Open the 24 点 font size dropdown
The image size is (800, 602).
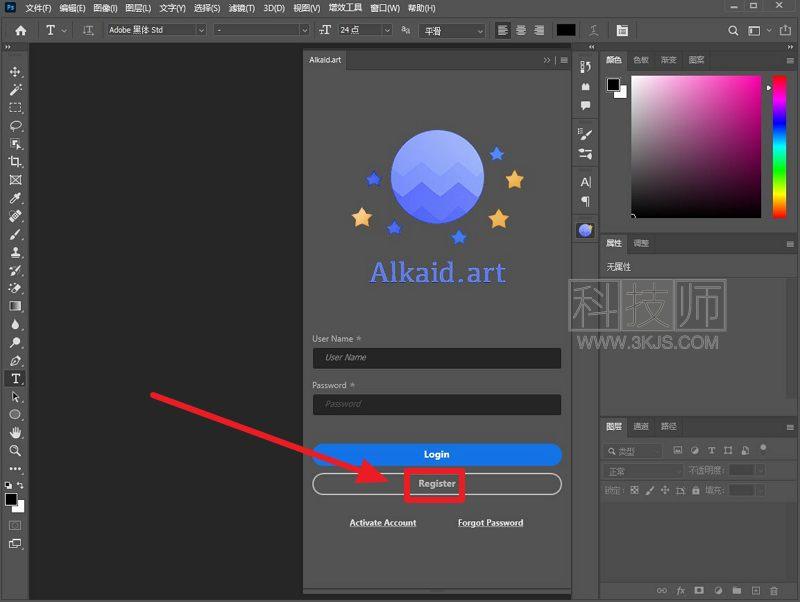pos(387,30)
